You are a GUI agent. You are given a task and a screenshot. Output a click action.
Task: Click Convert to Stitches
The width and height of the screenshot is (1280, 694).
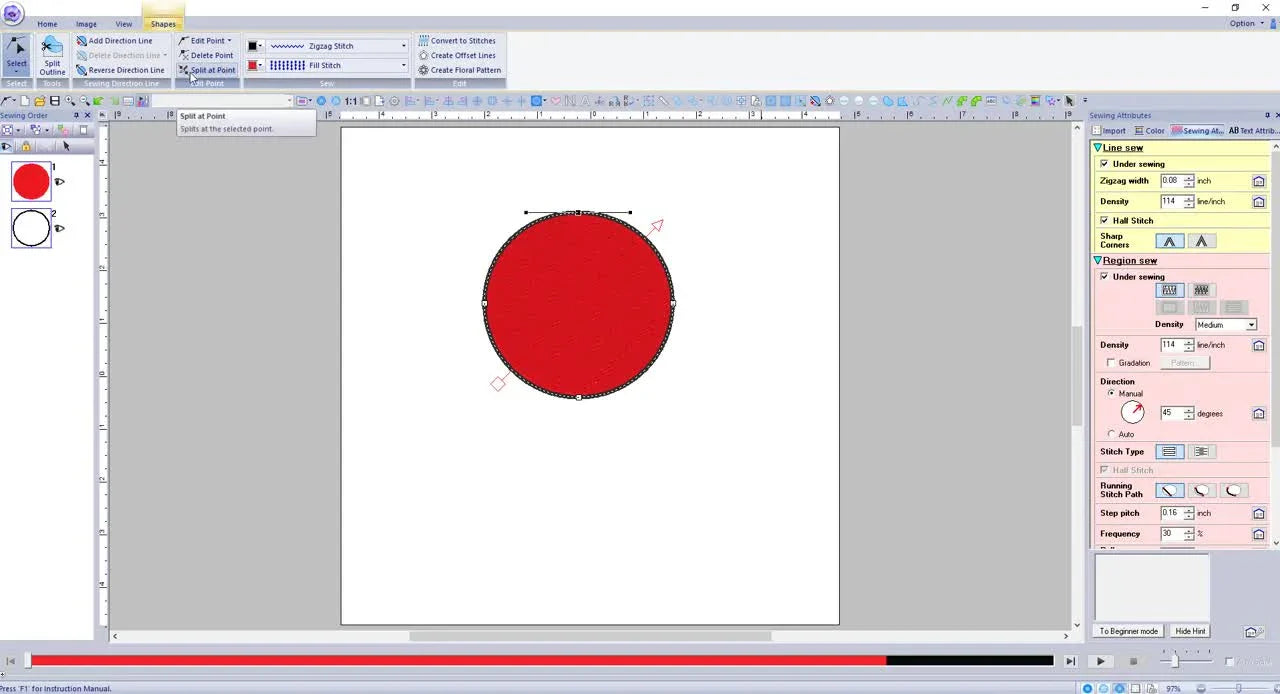click(457, 41)
